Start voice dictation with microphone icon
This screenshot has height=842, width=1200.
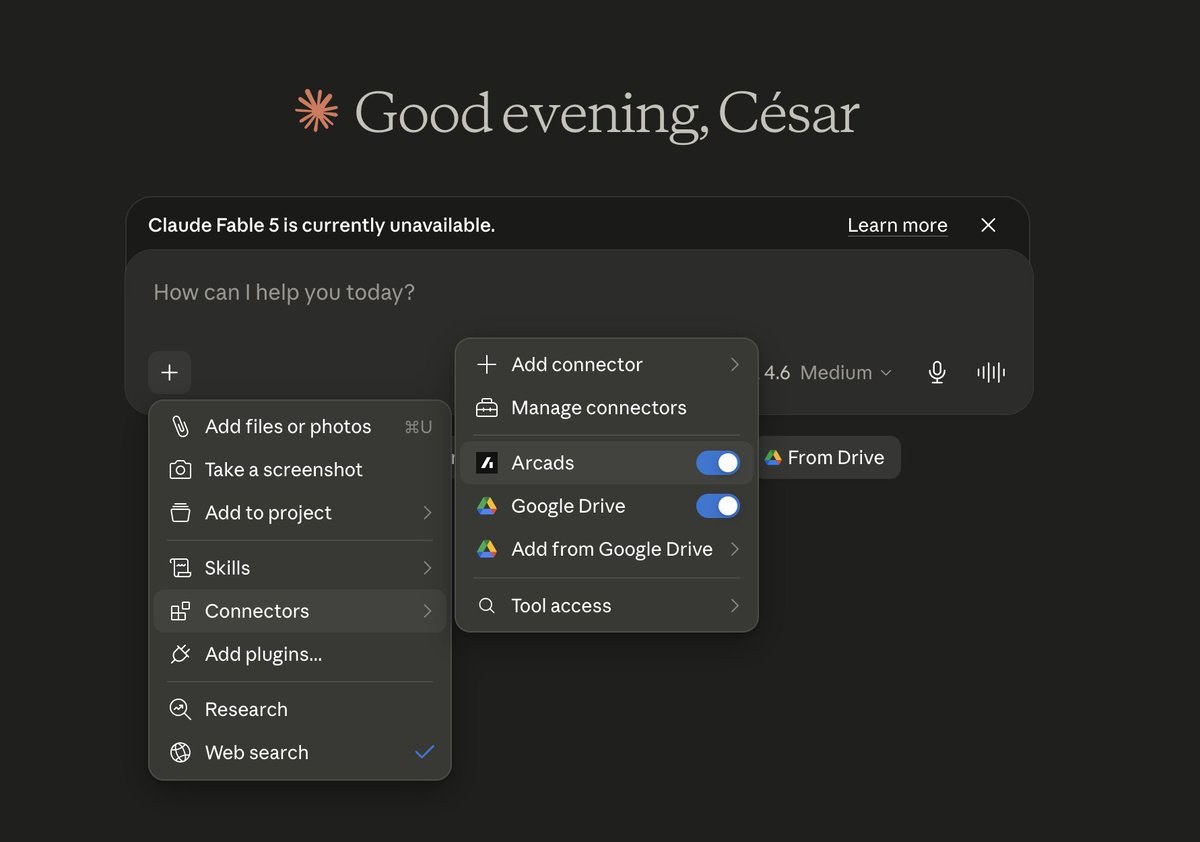coord(937,373)
